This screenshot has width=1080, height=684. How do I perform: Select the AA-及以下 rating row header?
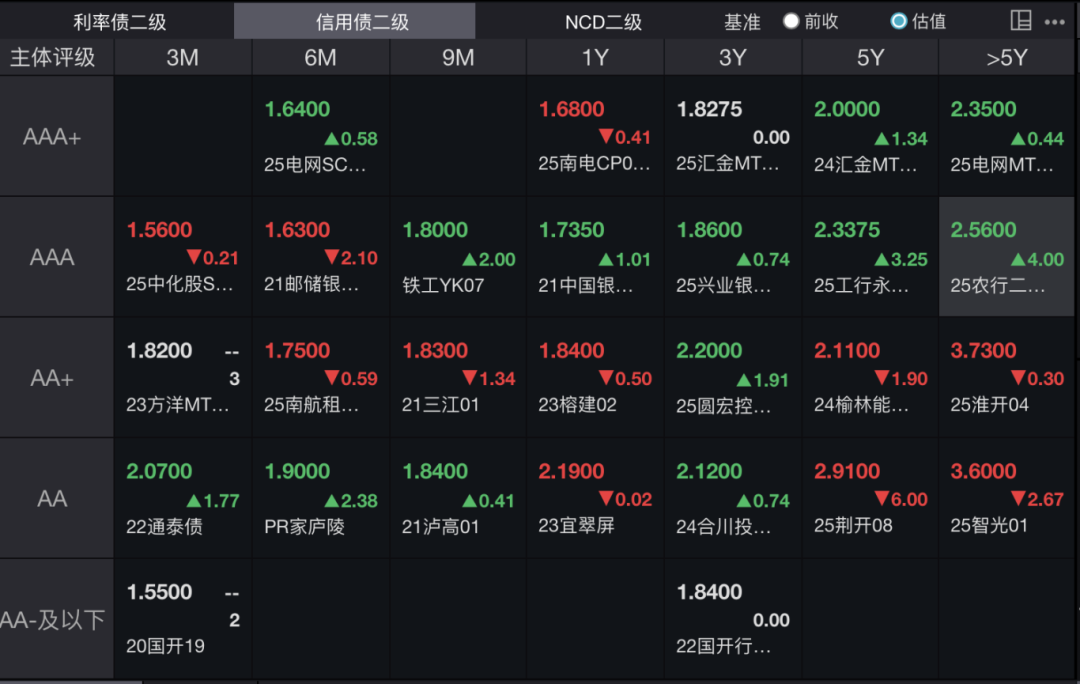click(x=53, y=620)
